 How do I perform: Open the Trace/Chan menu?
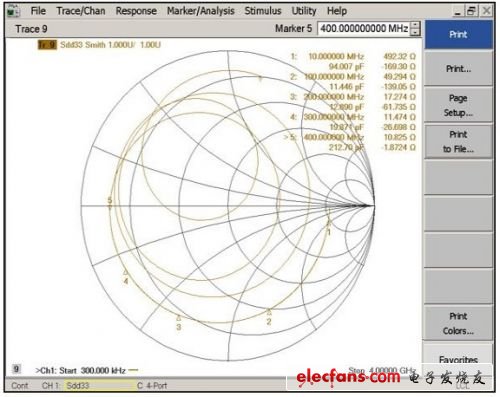tap(81, 11)
